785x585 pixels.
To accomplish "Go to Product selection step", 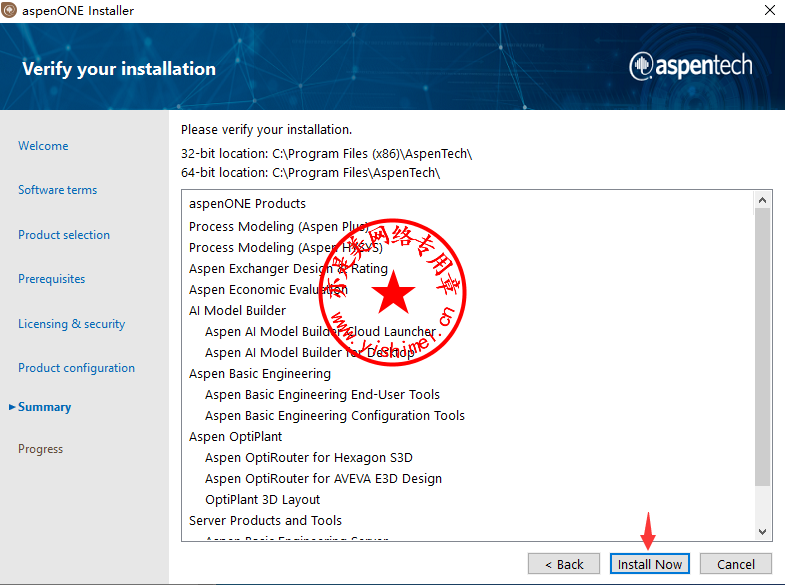I will point(64,235).
